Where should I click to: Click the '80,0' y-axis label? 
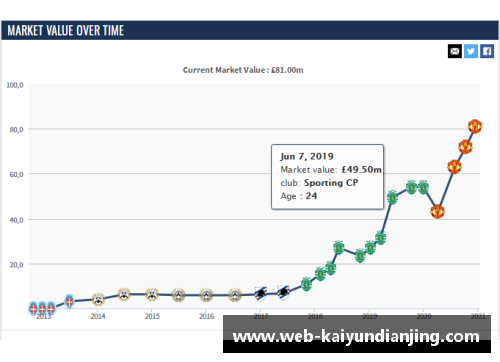tap(16, 130)
